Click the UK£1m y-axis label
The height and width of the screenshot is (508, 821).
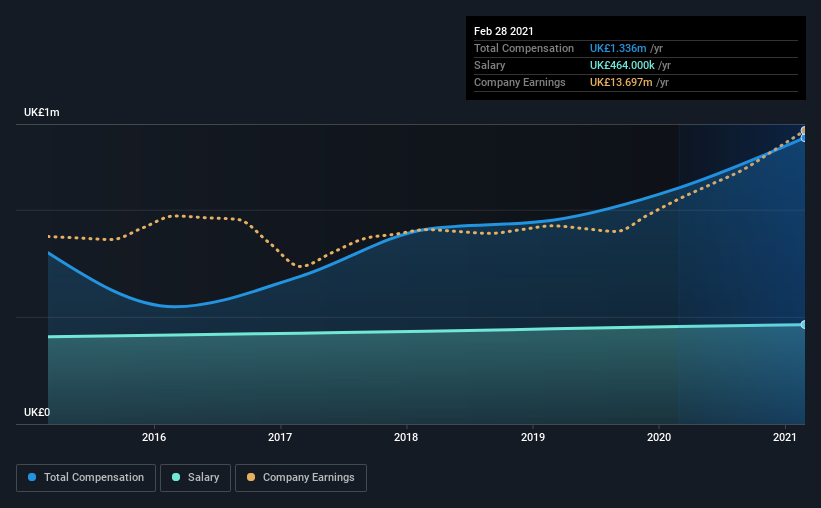click(42, 113)
